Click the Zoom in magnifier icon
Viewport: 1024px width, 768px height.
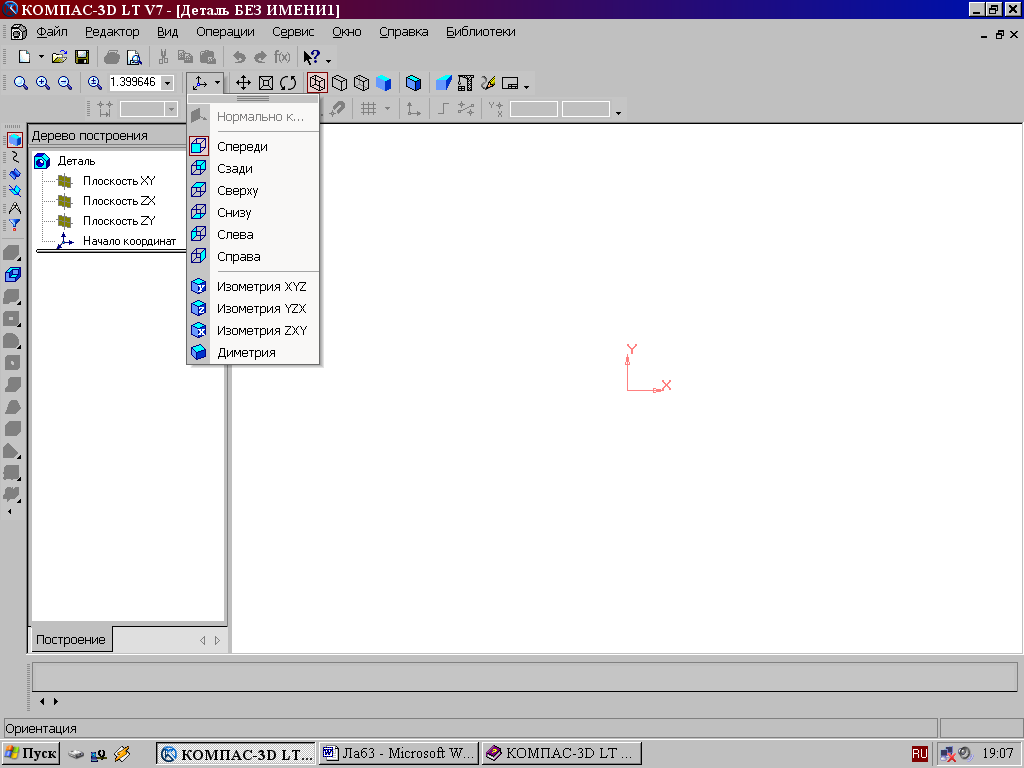click(x=43, y=83)
